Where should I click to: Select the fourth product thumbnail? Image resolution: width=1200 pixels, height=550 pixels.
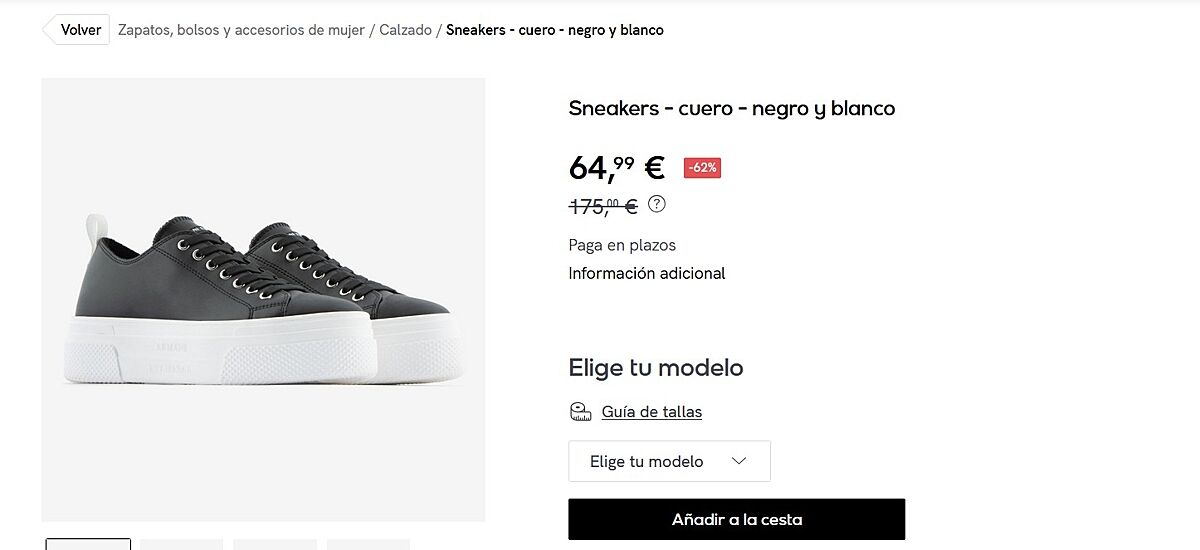pyautogui.click(x=368, y=544)
